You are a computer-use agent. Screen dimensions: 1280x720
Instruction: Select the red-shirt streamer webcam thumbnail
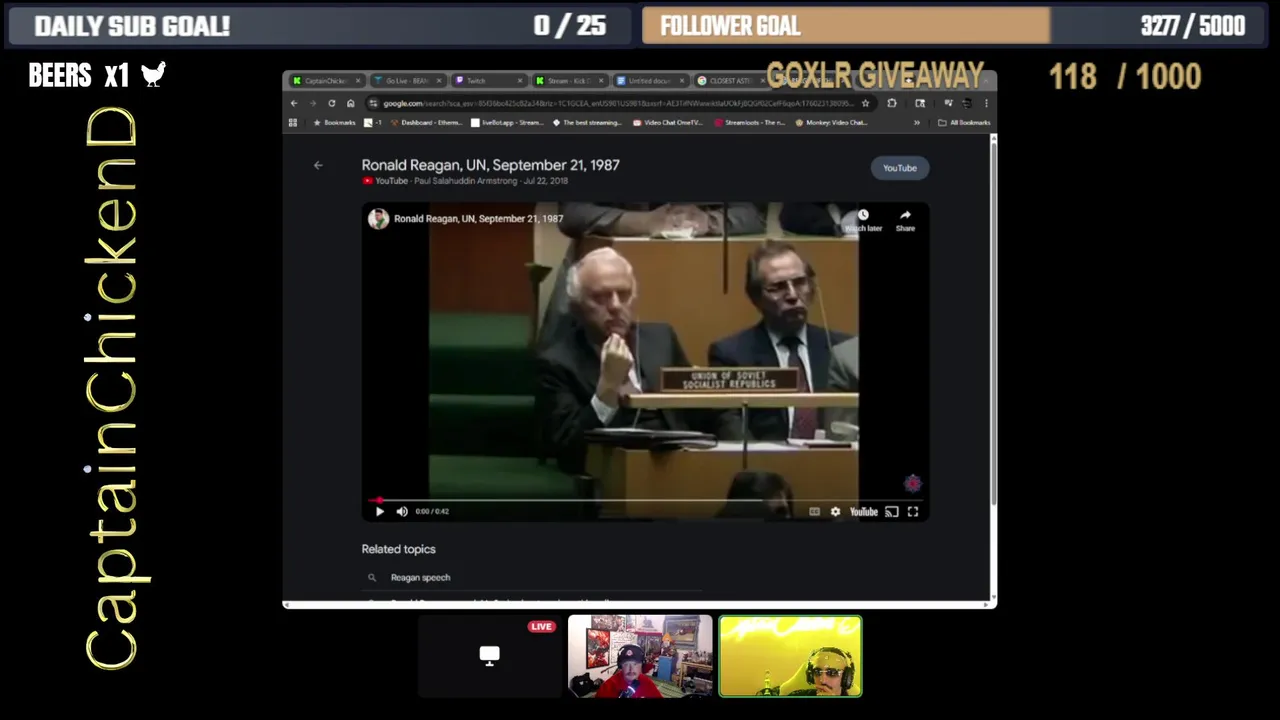click(640, 656)
